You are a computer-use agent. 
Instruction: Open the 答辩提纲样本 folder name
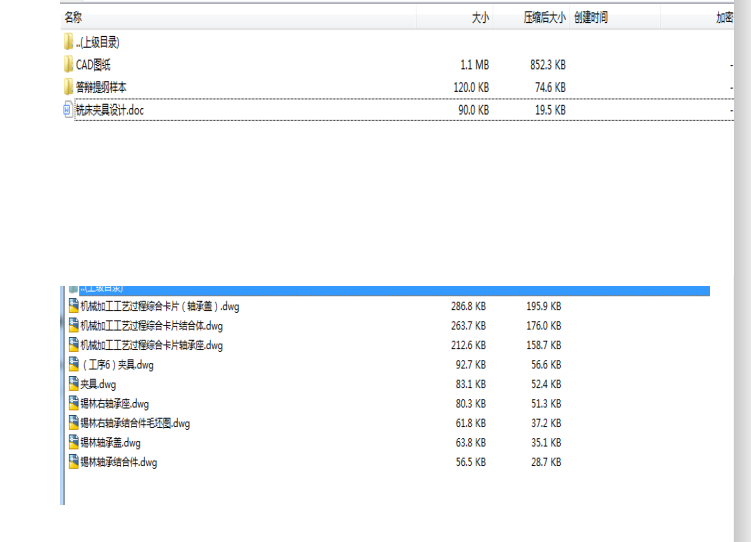coord(101,87)
